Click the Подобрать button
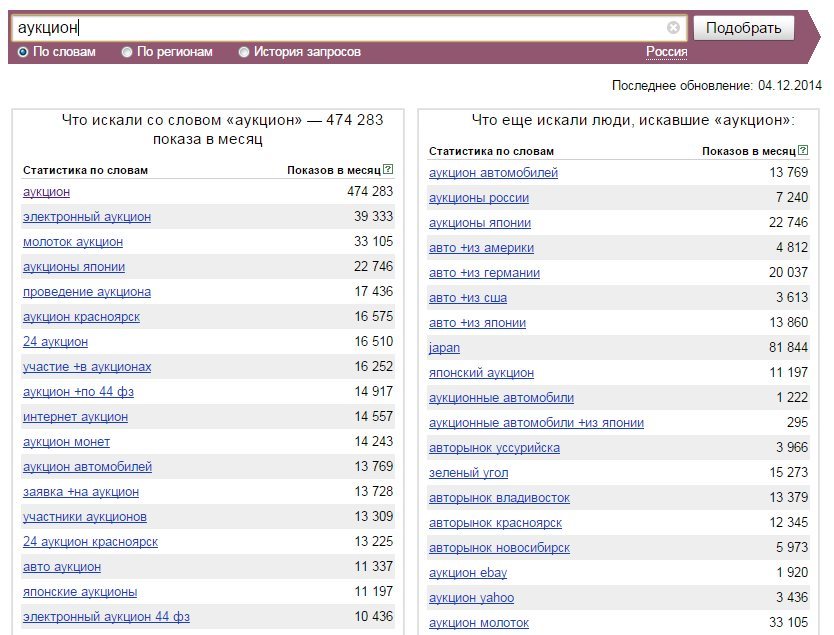The width and height of the screenshot is (834, 635). tap(744, 28)
